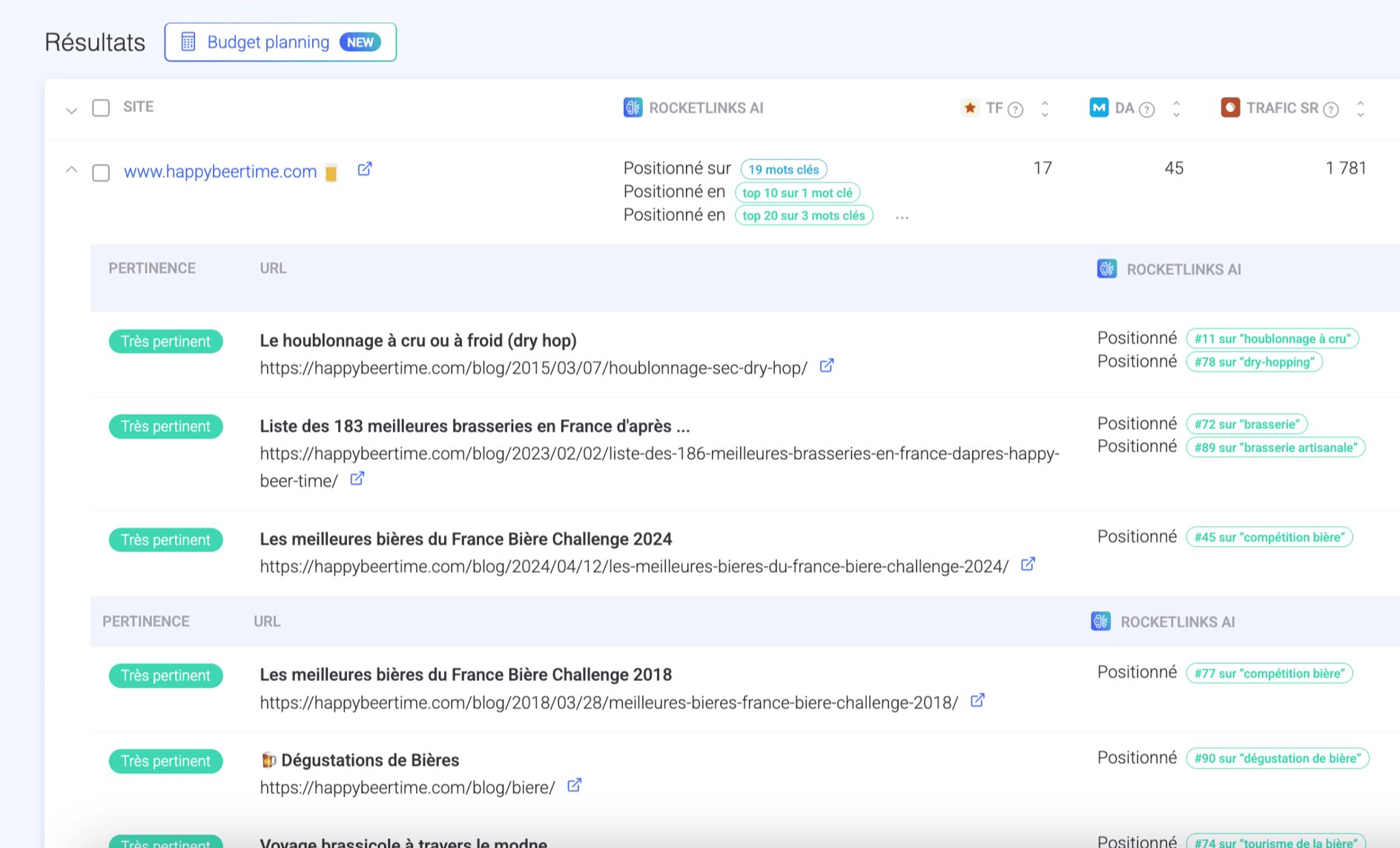Show Trafic SR help tooltip icon
1400x848 pixels.
click(1331, 110)
